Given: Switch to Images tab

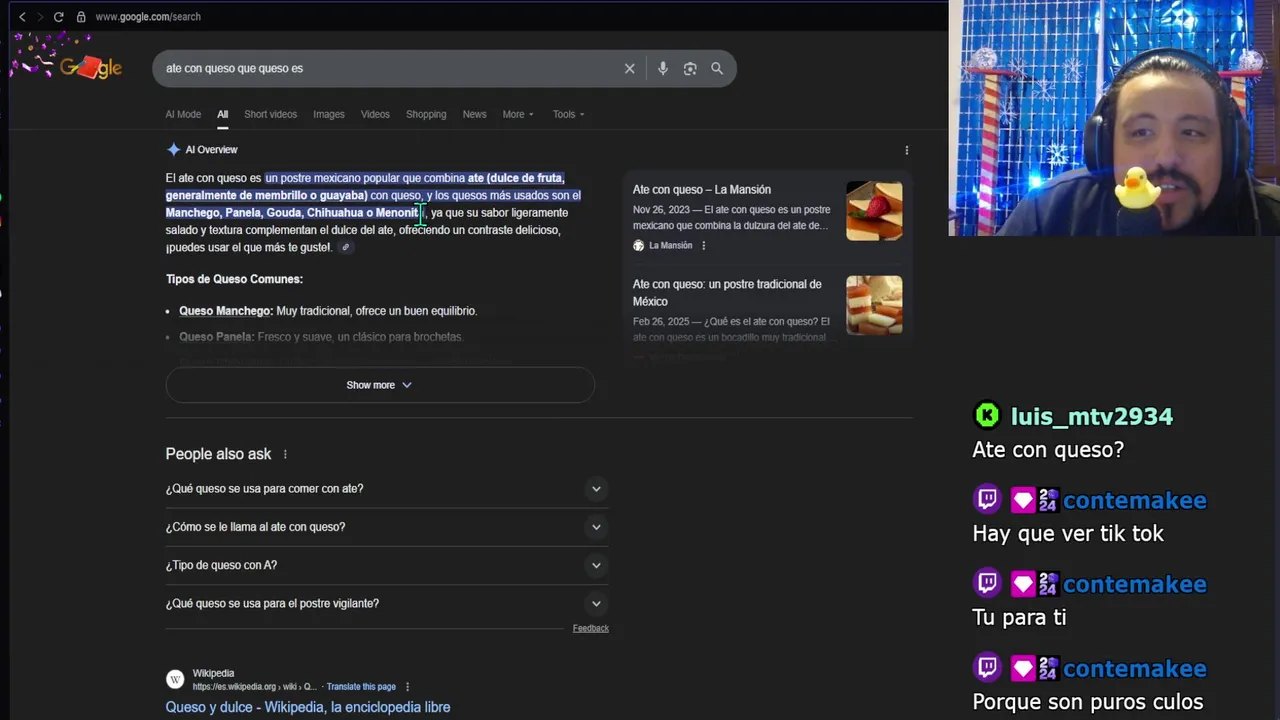Looking at the screenshot, I should [x=328, y=114].
